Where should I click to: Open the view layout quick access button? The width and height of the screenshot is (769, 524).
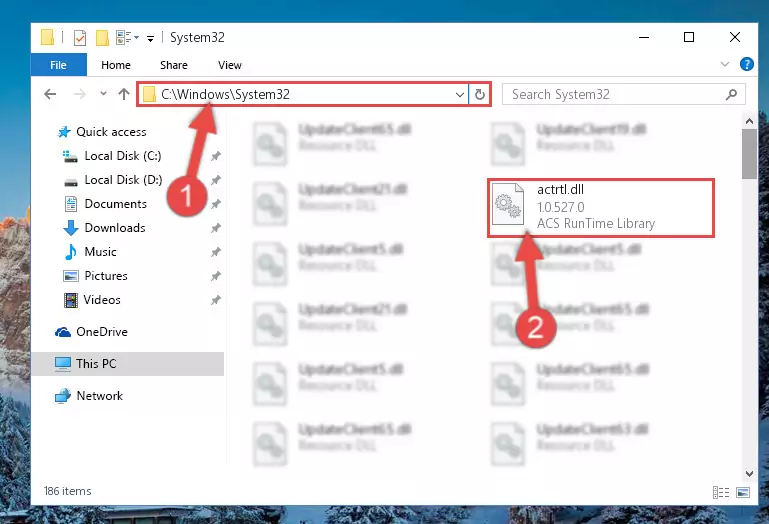tap(128, 37)
